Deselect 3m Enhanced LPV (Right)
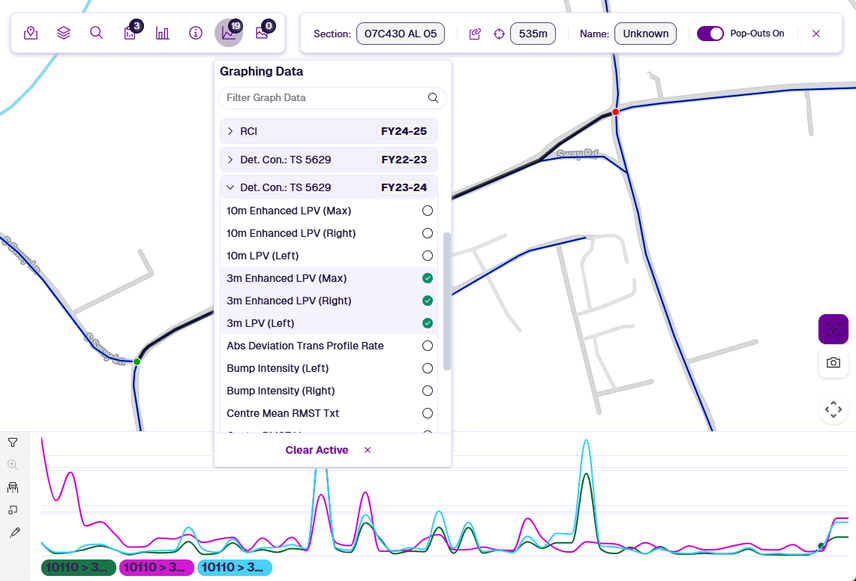Screen dimensions: 856x581 (427, 300)
